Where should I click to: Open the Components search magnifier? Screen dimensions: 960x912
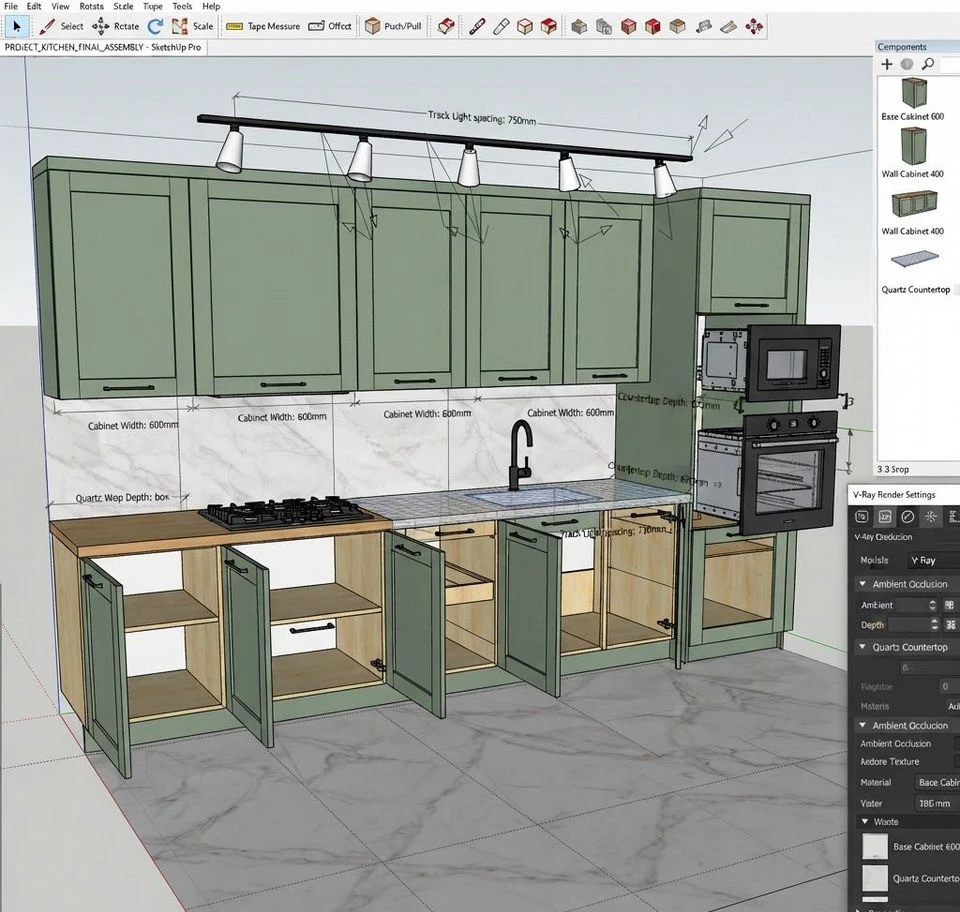tap(928, 64)
